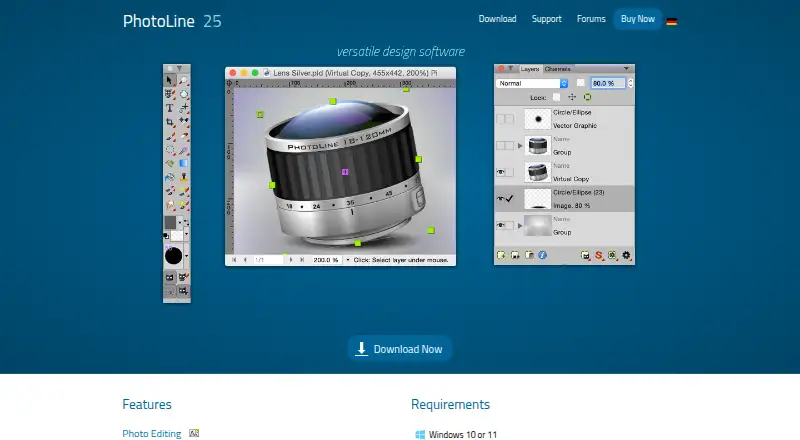This screenshot has height=440, width=800.
Task: Open the Forums page in navigation
Action: (591, 19)
